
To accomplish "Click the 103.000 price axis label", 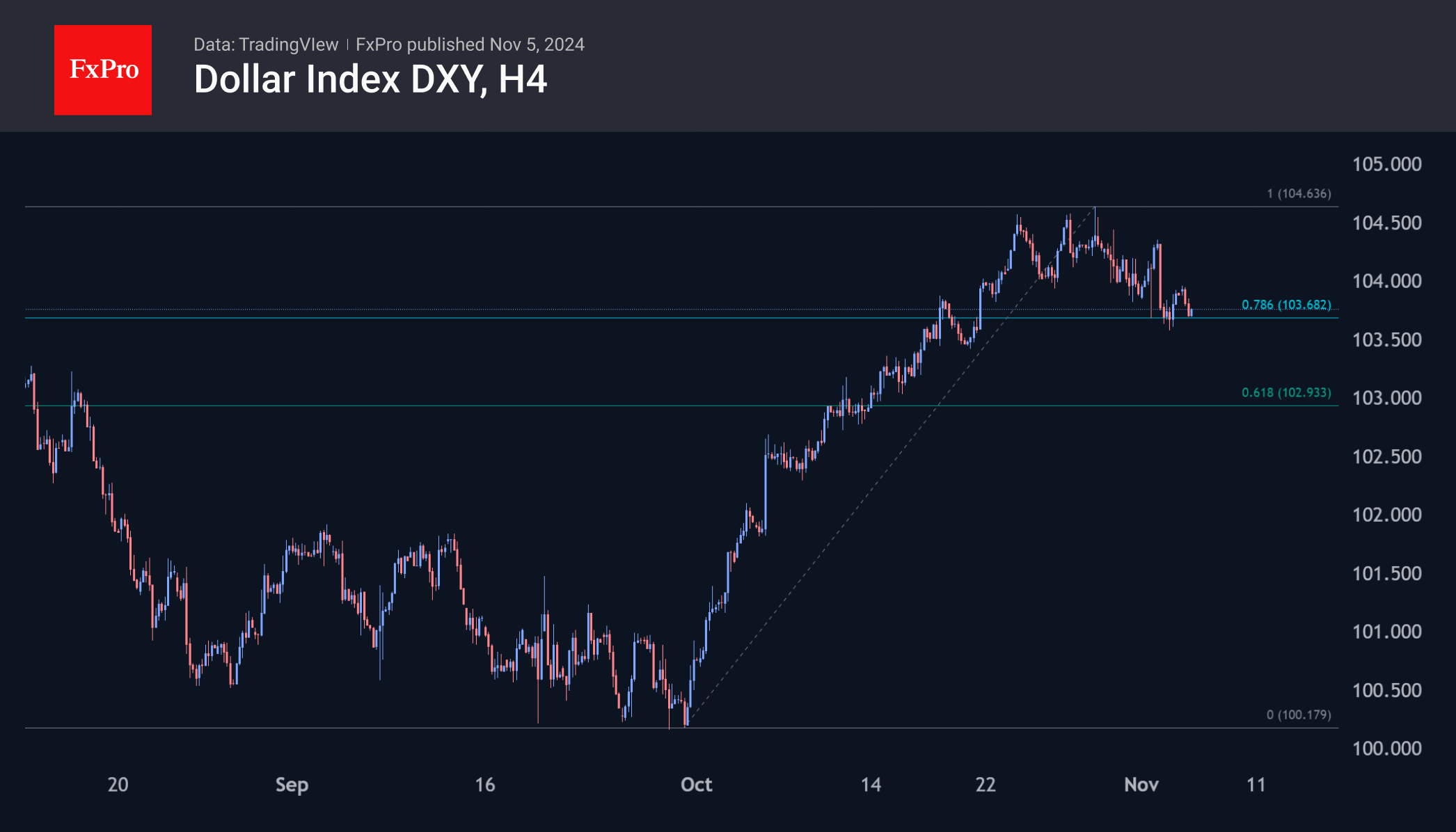I will 1386,398.
